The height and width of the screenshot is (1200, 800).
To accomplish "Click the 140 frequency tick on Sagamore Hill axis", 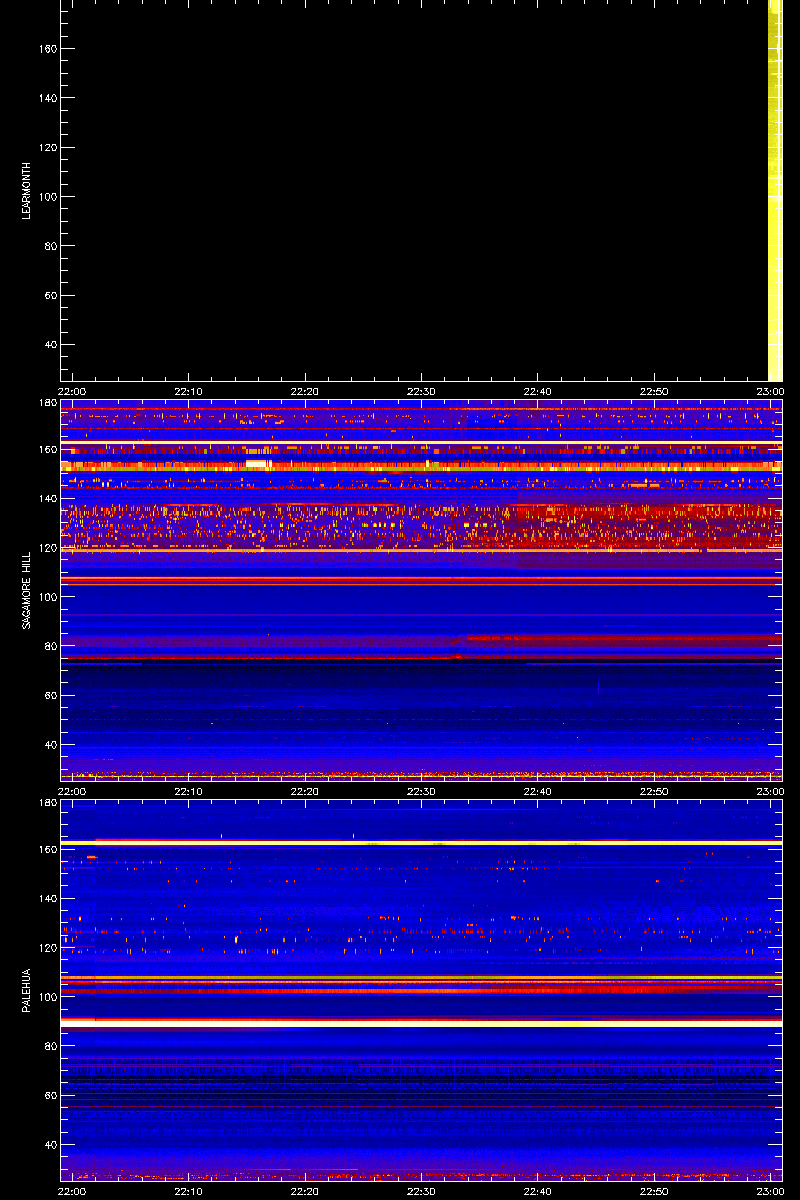I will click(46, 498).
